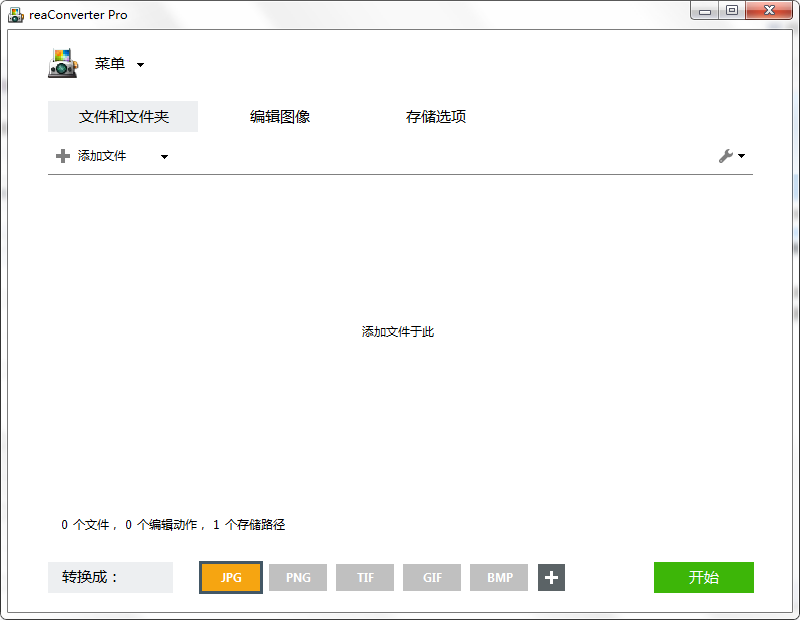Image resolution: width=800 pixels, height=620 pixels.
Task: Add more formats with plus button
Action: point(551,578)
